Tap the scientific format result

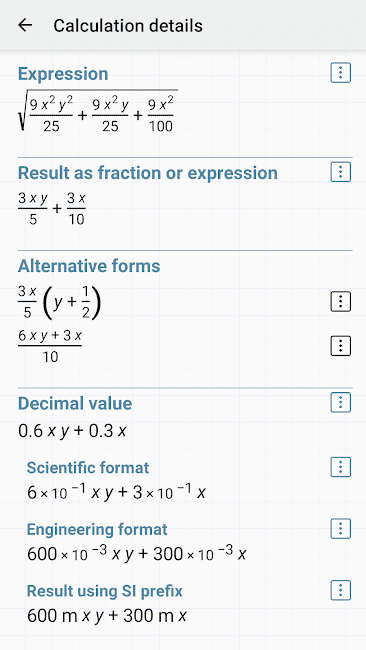coord(116,492)
